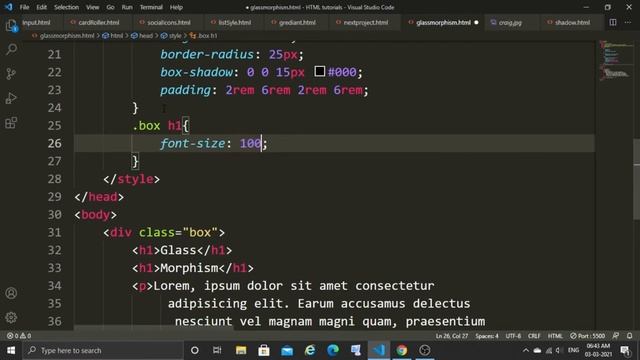640x360 pixels.
Task: Open the Terminal menu
Action: (151, 7)
